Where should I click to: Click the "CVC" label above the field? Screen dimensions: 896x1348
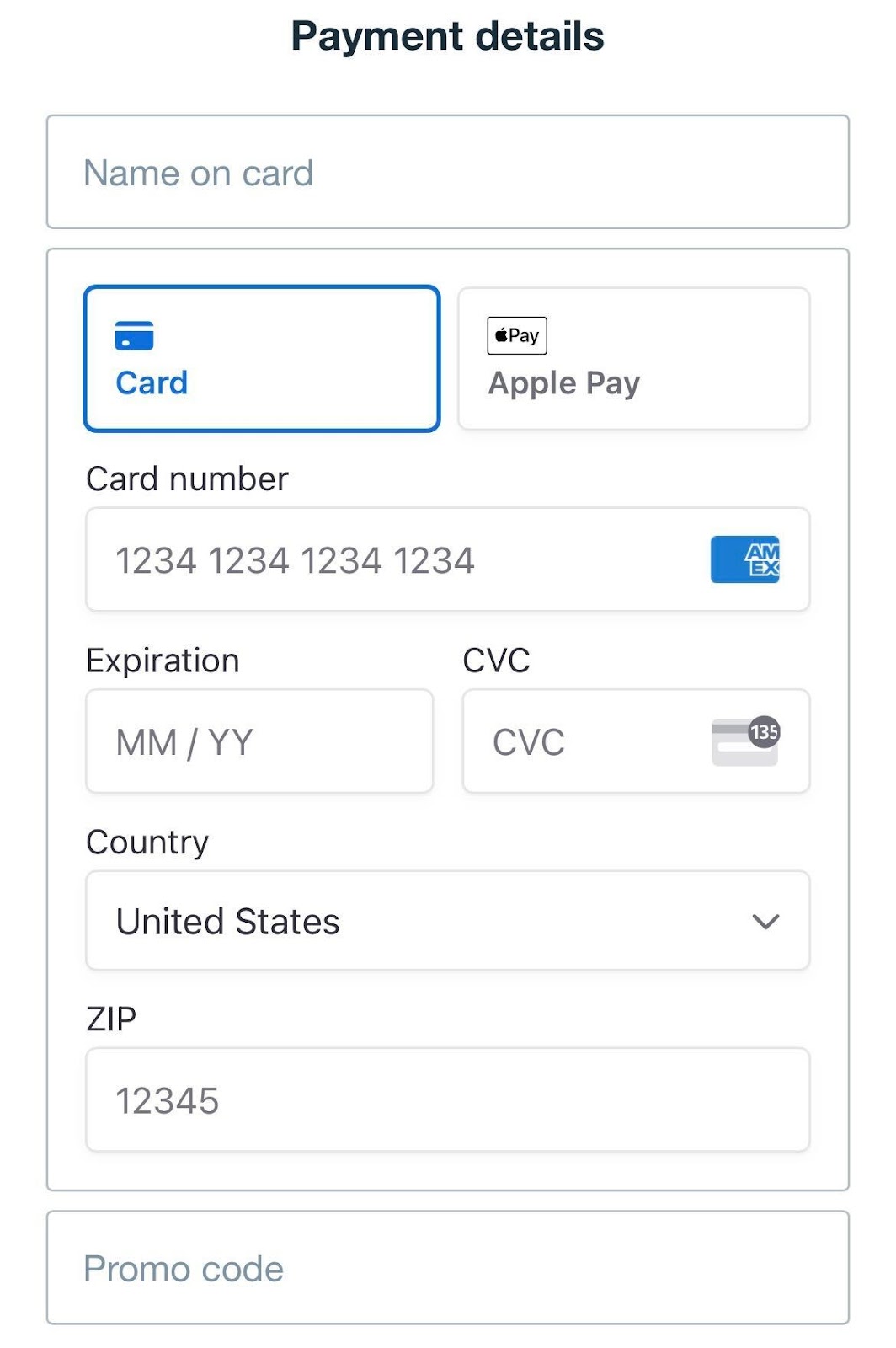pyautogui.click(x=496, y=661)
